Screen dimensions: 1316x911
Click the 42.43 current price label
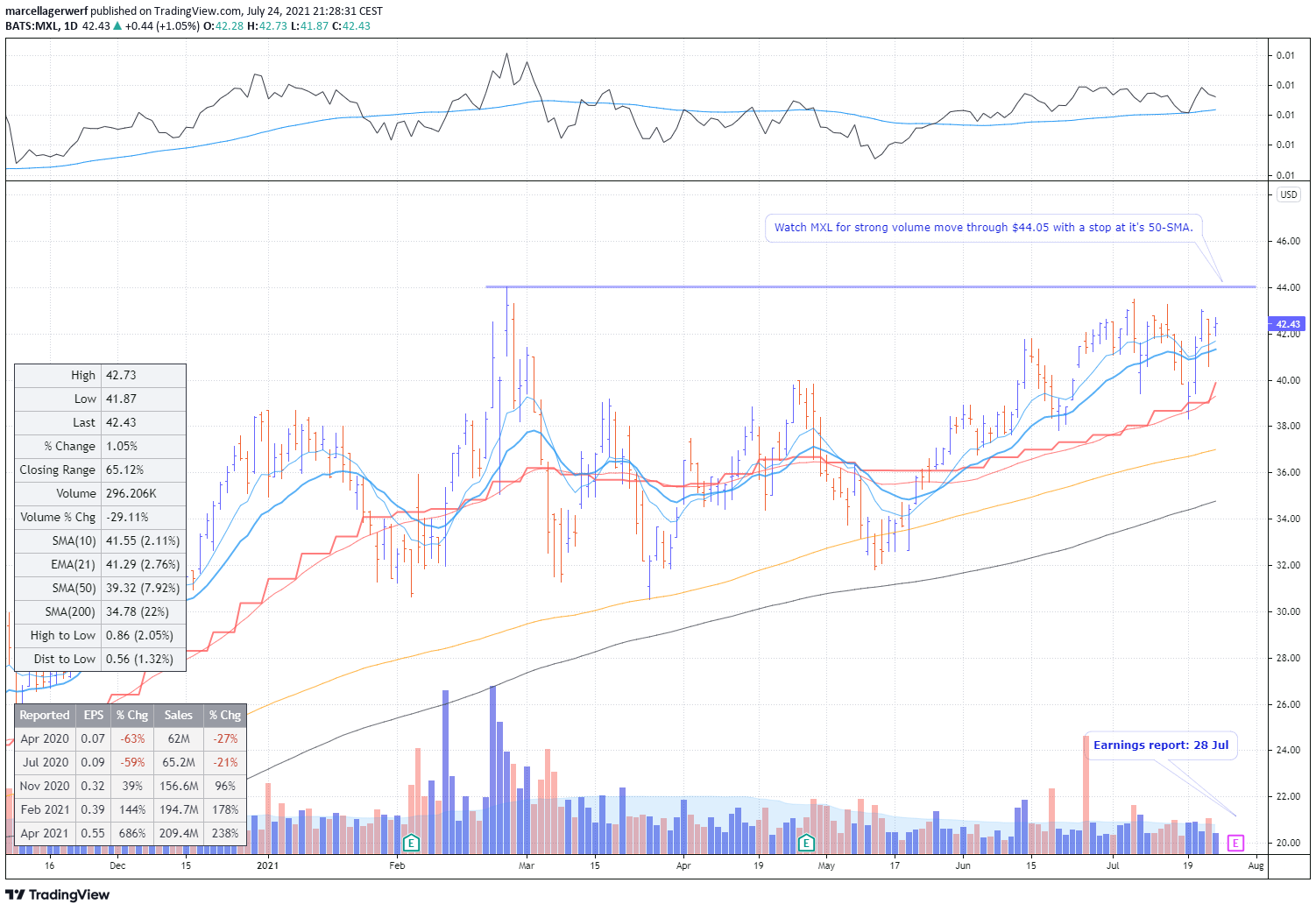pyautogui.click(x=1286, y=324)
